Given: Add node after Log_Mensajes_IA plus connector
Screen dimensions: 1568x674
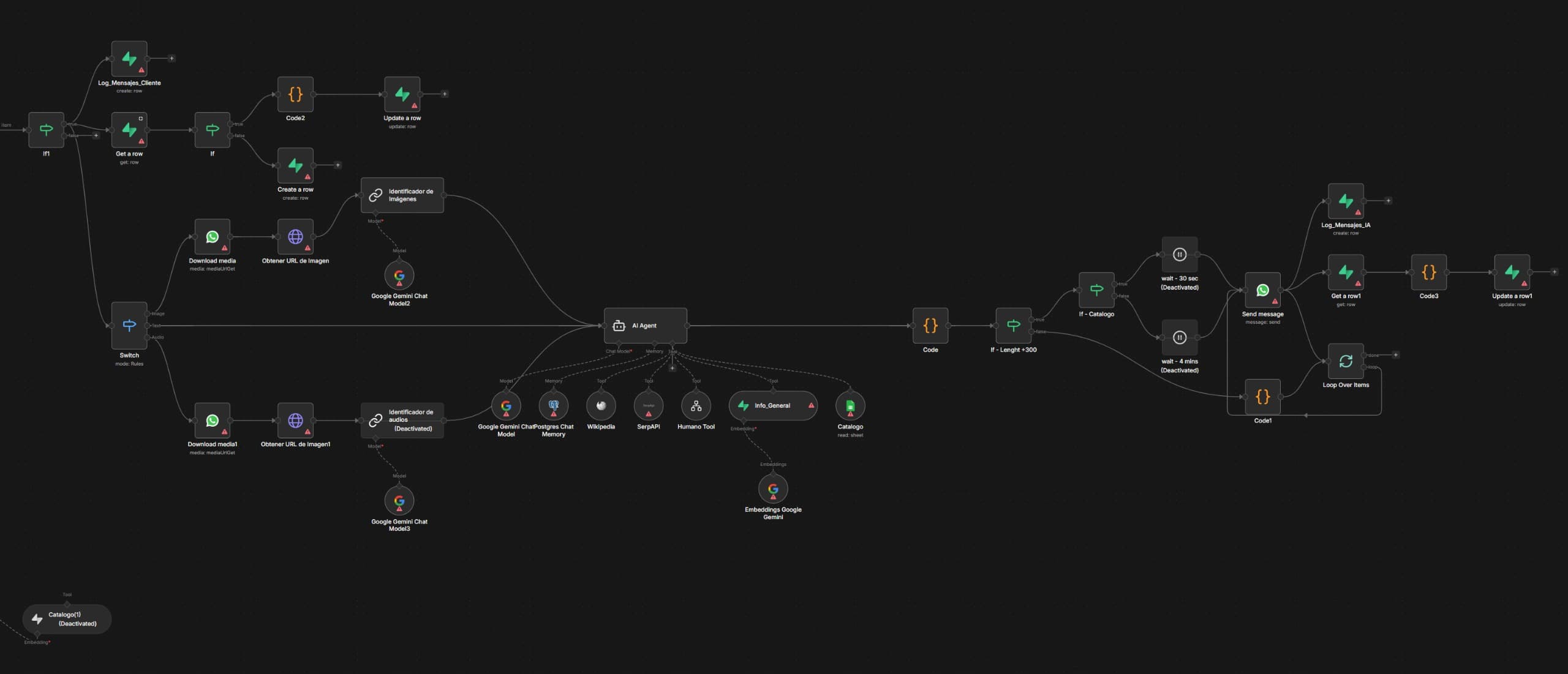Looking at the screenshot, I should 1388,201.
